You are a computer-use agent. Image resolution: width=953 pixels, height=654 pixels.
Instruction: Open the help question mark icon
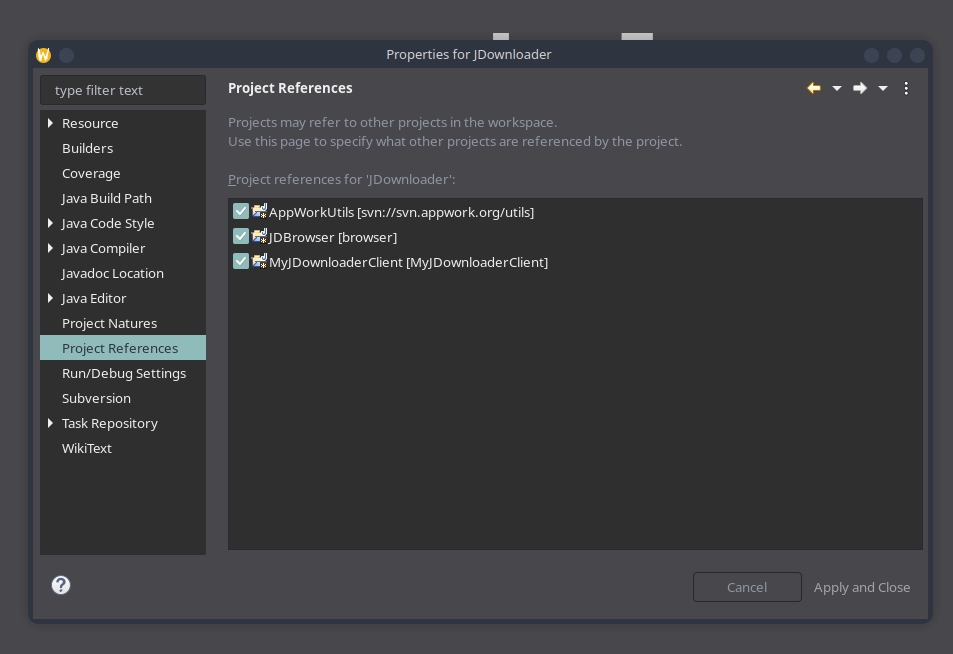click(61, 585)
